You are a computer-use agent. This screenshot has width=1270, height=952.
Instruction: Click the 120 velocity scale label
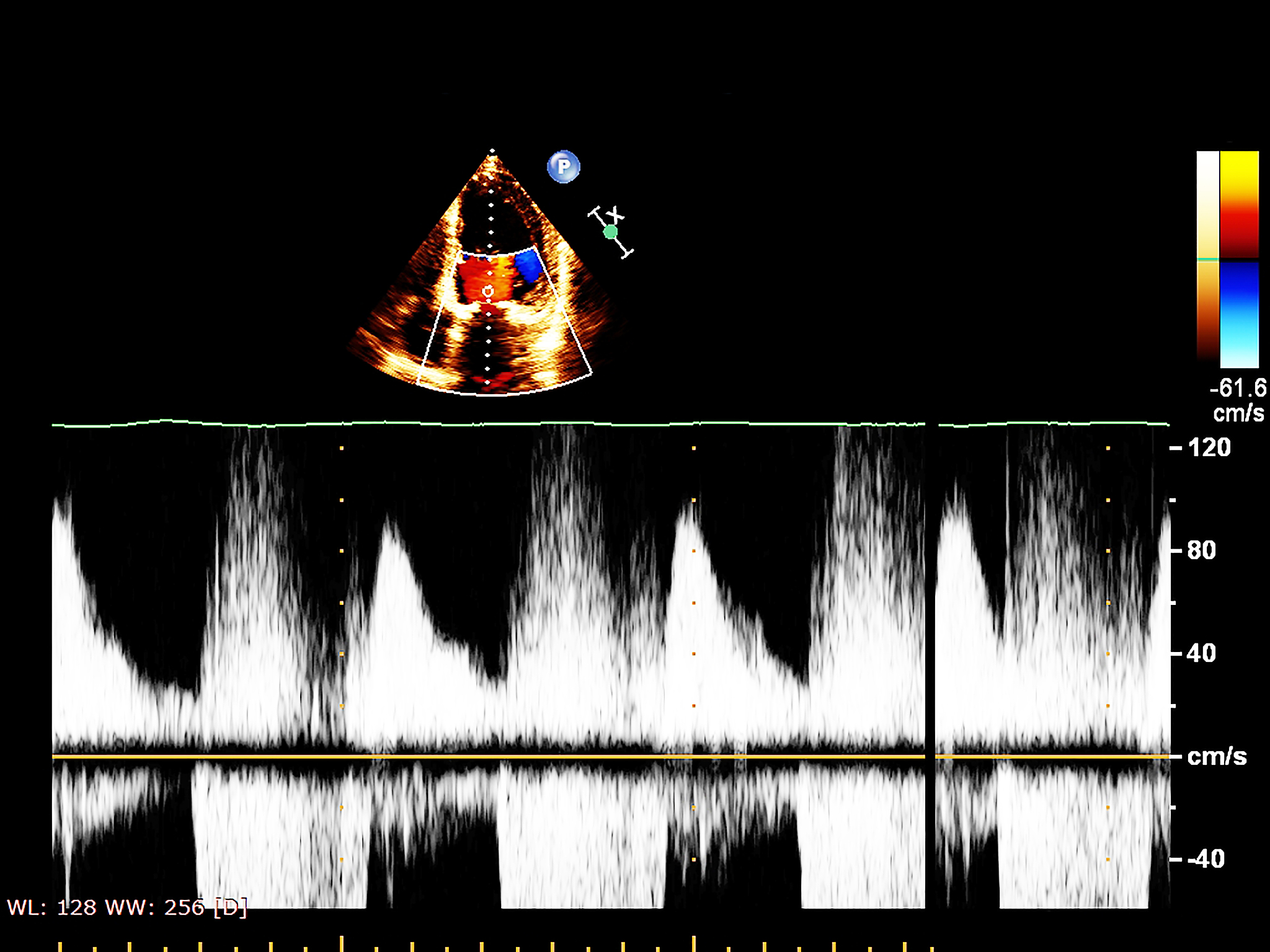coord(1209,447)
